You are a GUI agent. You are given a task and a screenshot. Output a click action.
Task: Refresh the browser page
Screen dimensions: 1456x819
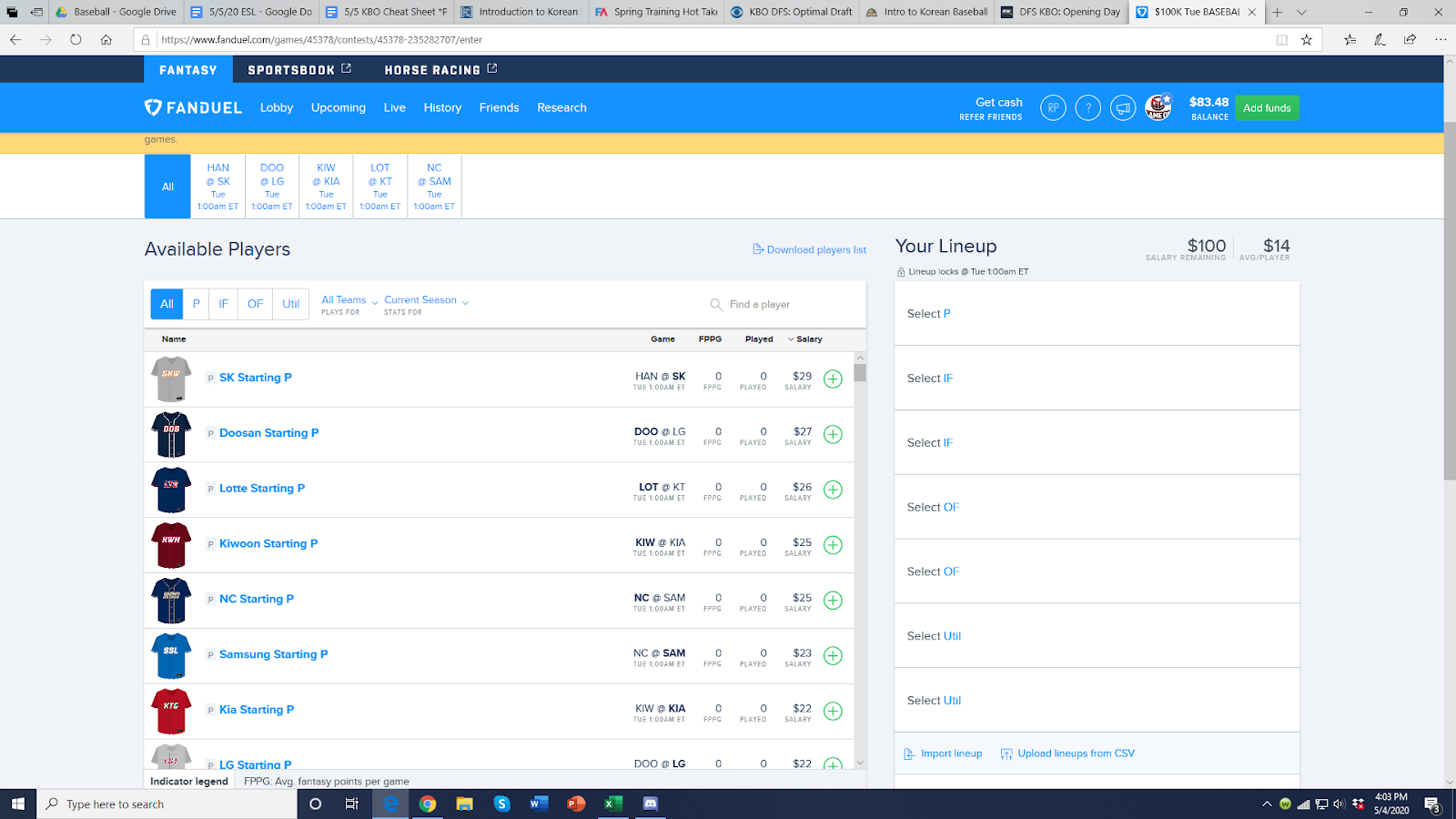[76, 39]
